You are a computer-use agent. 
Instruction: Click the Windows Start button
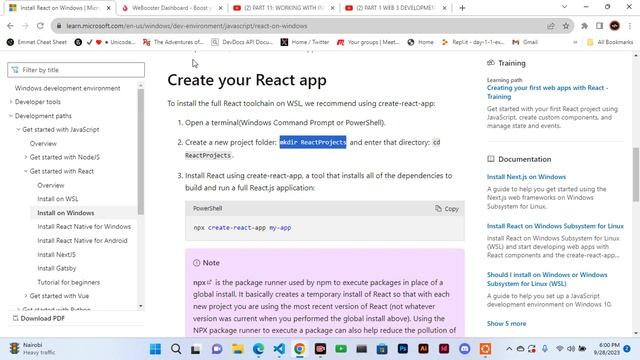tap(156, 349)
